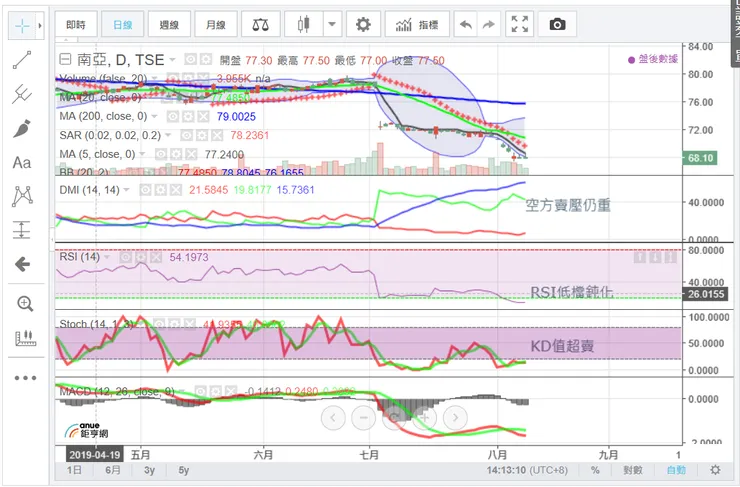Open SAR indicator settings

pyautogui.click(x=202, y=135)
